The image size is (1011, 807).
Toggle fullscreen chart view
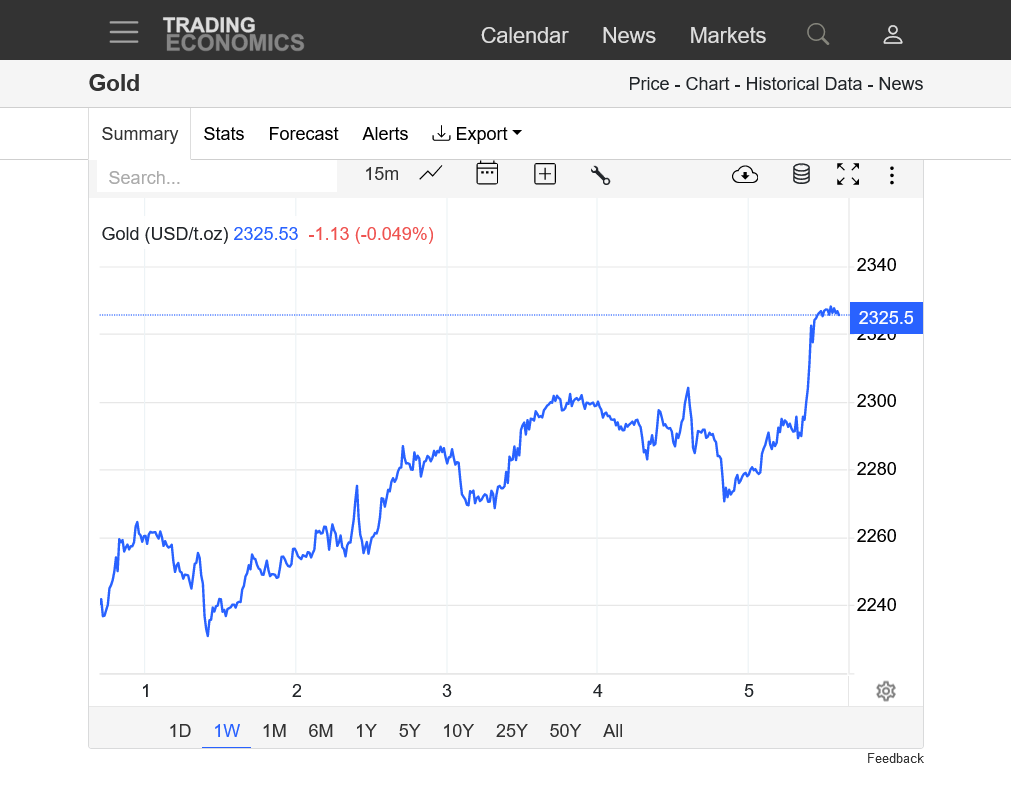[x=848, y=175]
